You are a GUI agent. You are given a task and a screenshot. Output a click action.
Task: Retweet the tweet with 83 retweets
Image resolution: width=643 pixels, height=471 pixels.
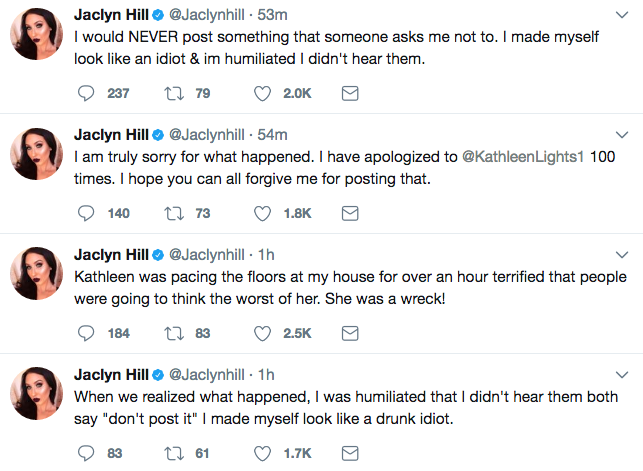tap(174, 333)
